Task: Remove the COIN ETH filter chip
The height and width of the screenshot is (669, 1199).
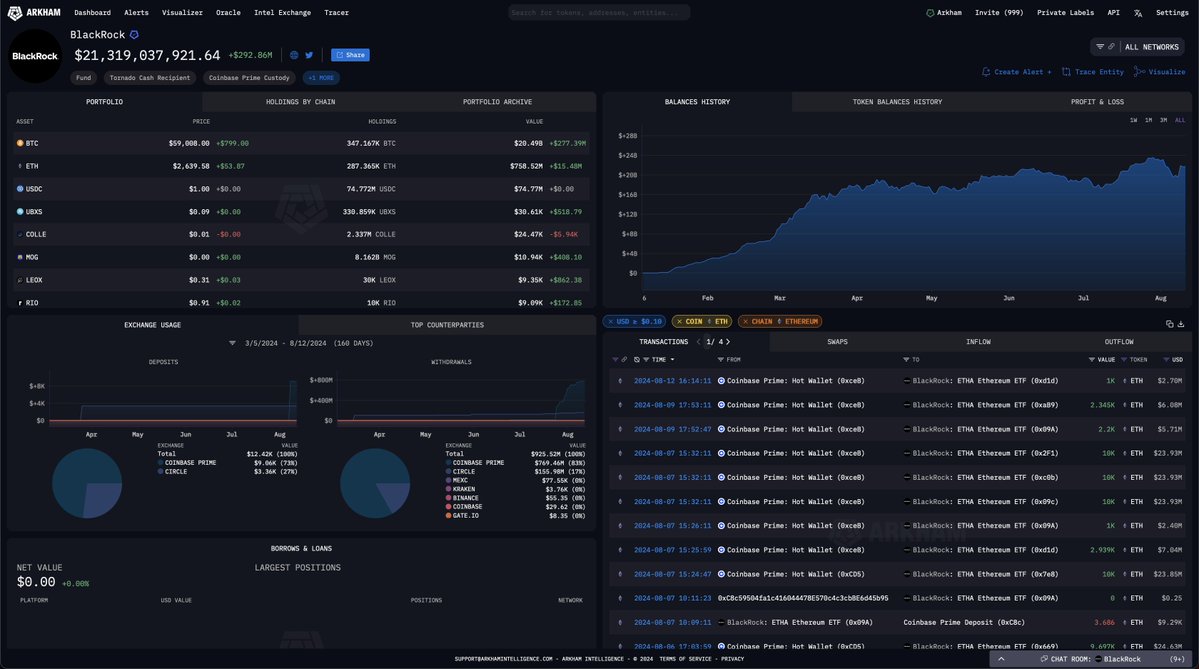Action: pos(679,322)
